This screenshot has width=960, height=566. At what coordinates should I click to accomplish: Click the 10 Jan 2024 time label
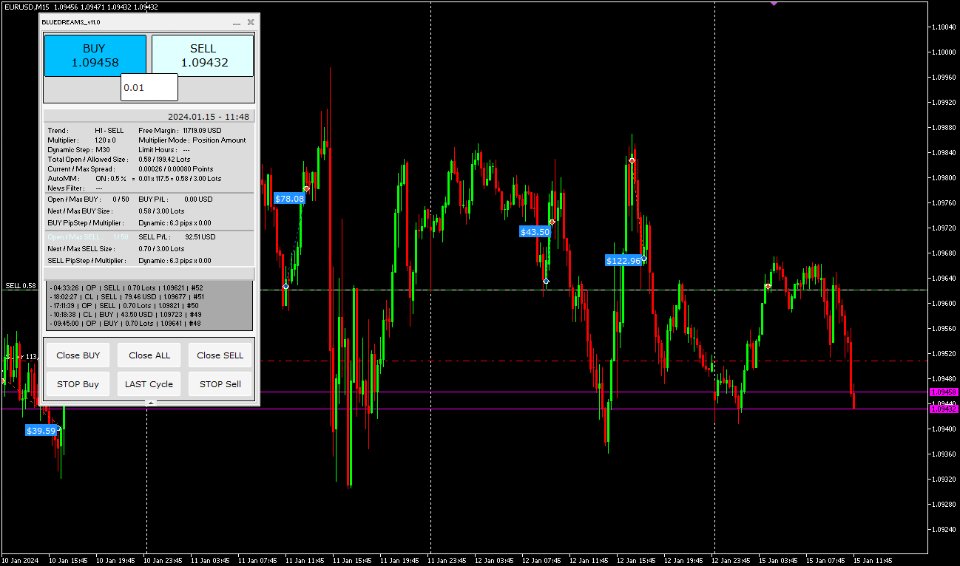pyautogui.click(x=21, y=560)
